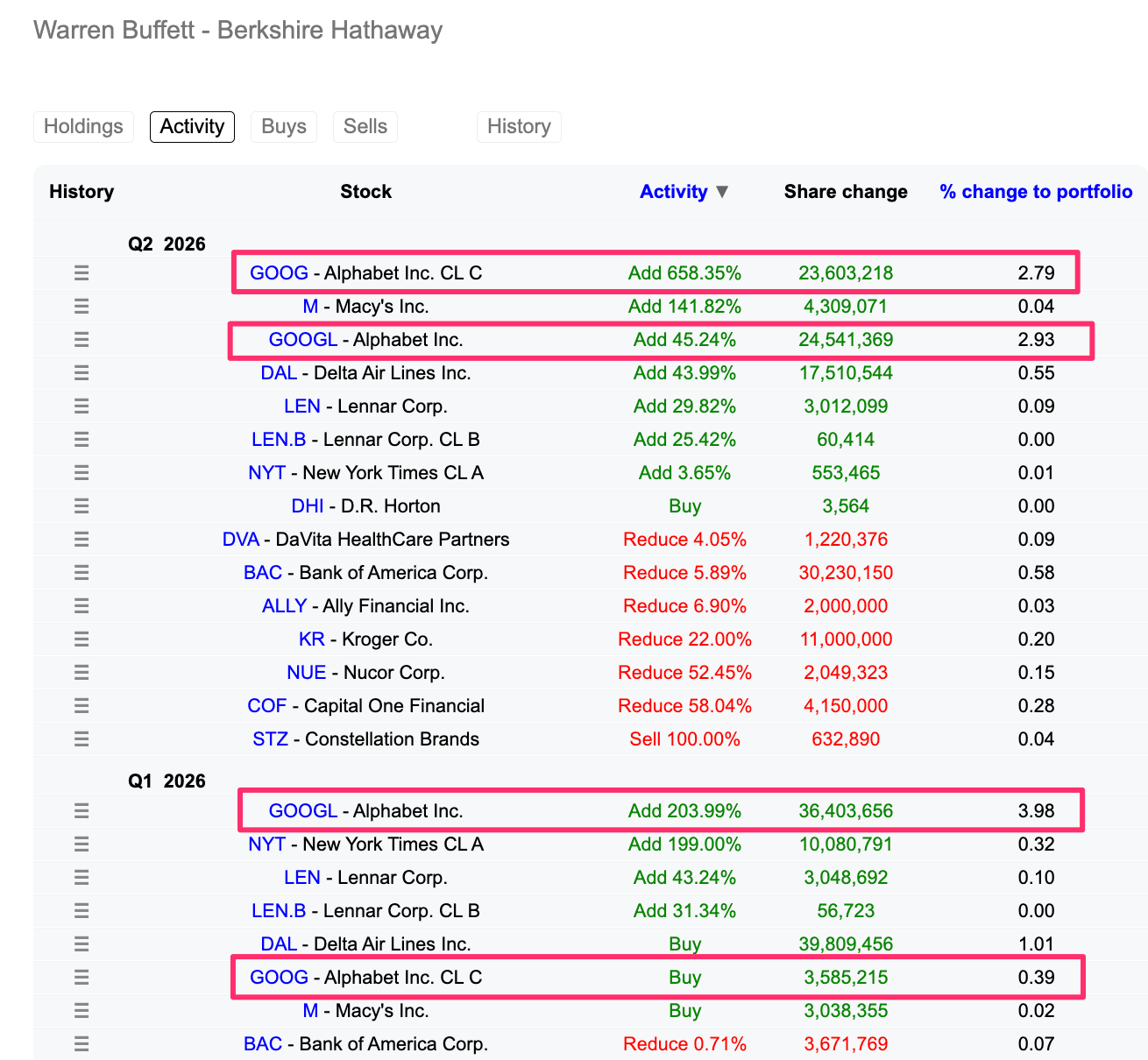Follow the NYT ticker link in Q2 2026
This screenshot has height=1060, width=1148.
(x=266, y=473)
